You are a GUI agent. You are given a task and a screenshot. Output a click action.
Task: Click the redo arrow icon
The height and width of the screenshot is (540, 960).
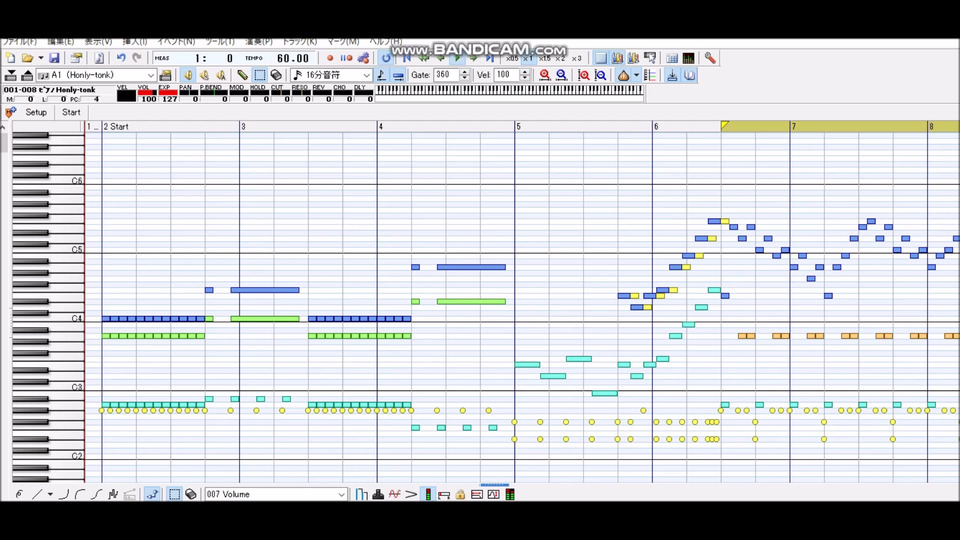point(137,58)
